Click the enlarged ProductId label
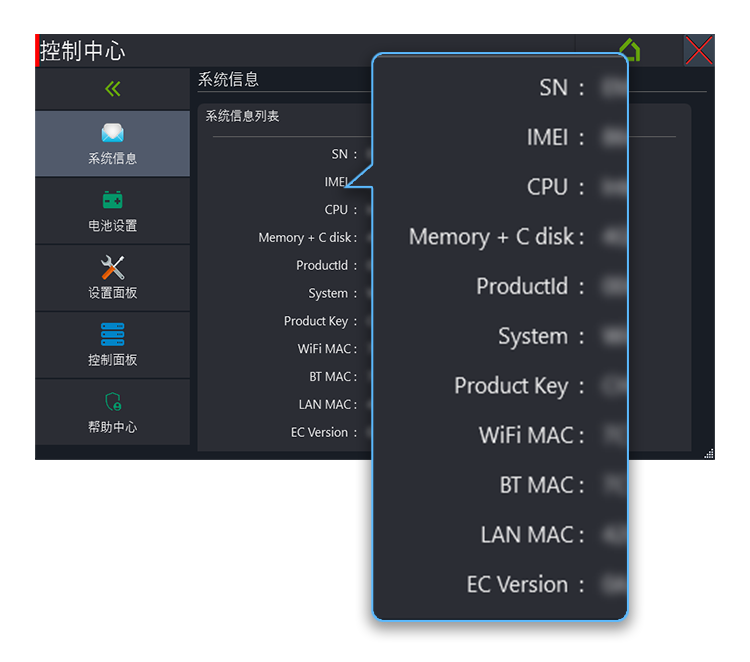The image size is (750, 662). 522,287
